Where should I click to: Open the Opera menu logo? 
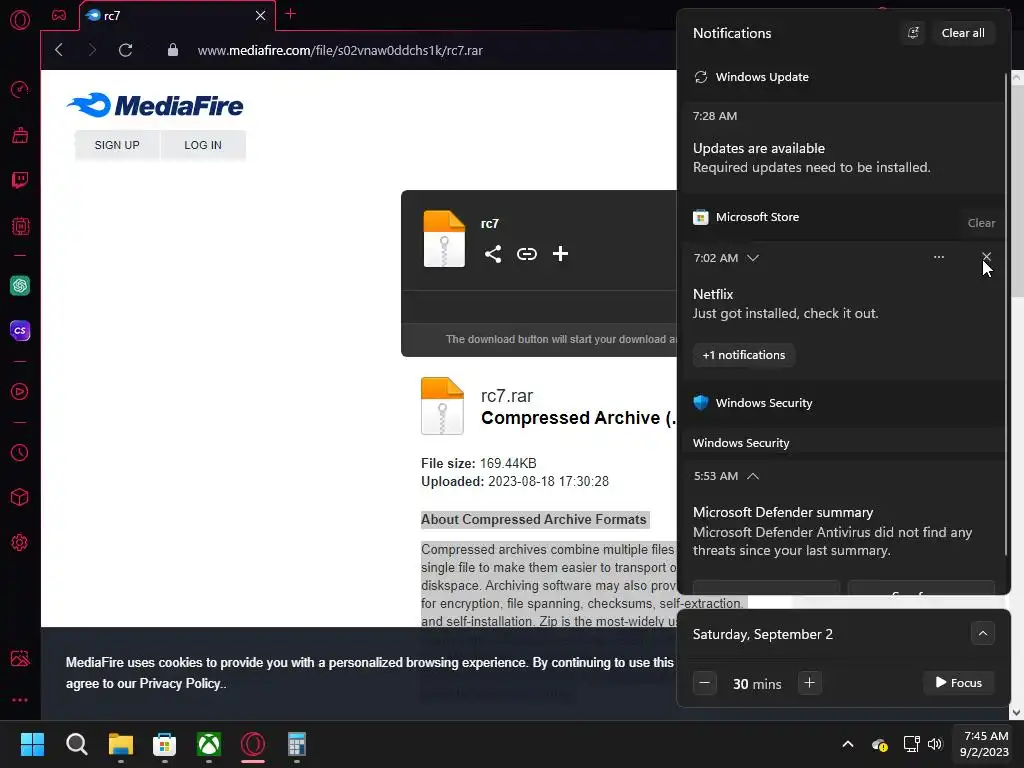tap(20, 20)
